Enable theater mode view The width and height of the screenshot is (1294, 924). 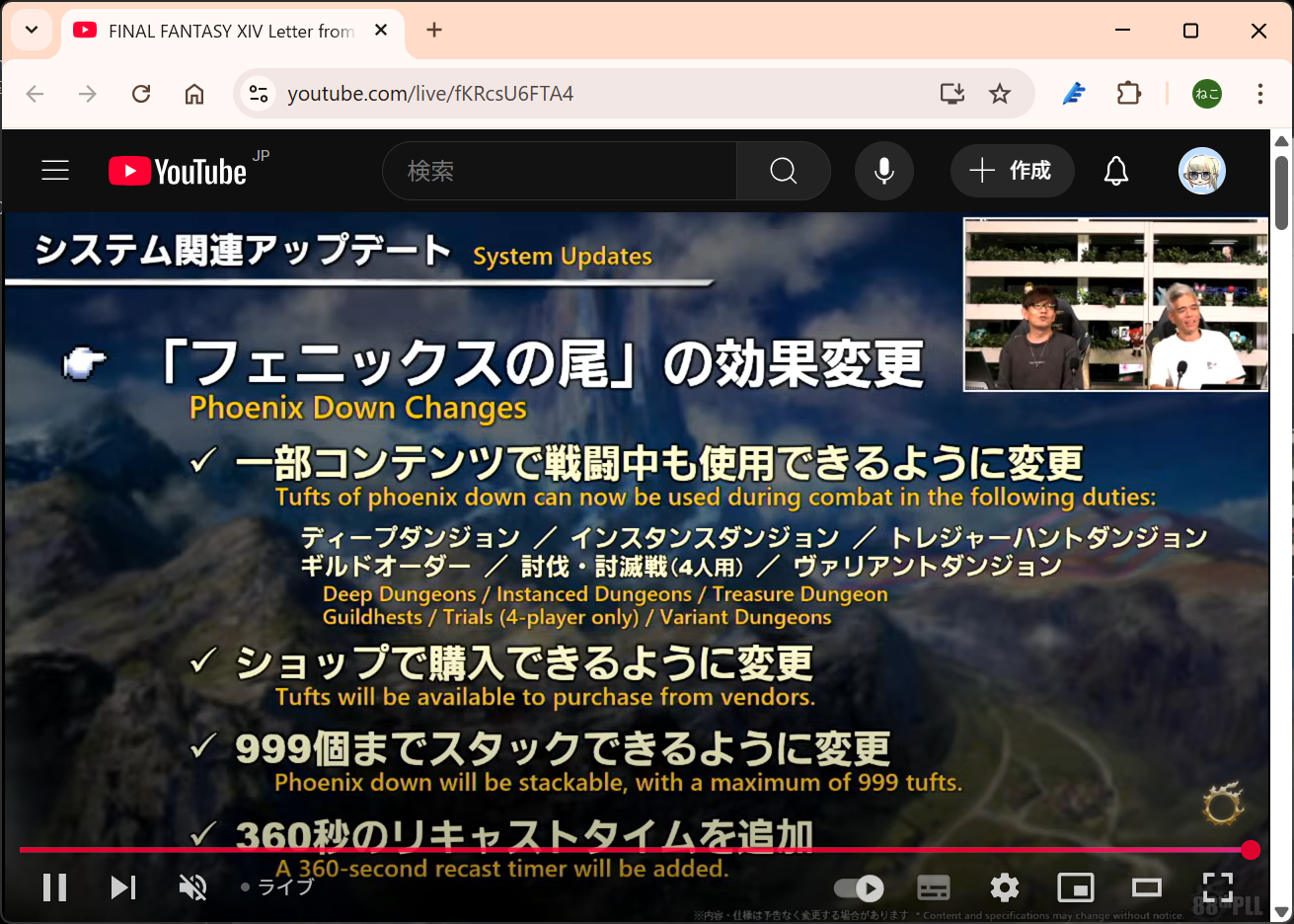click(x=1147, y=887)
